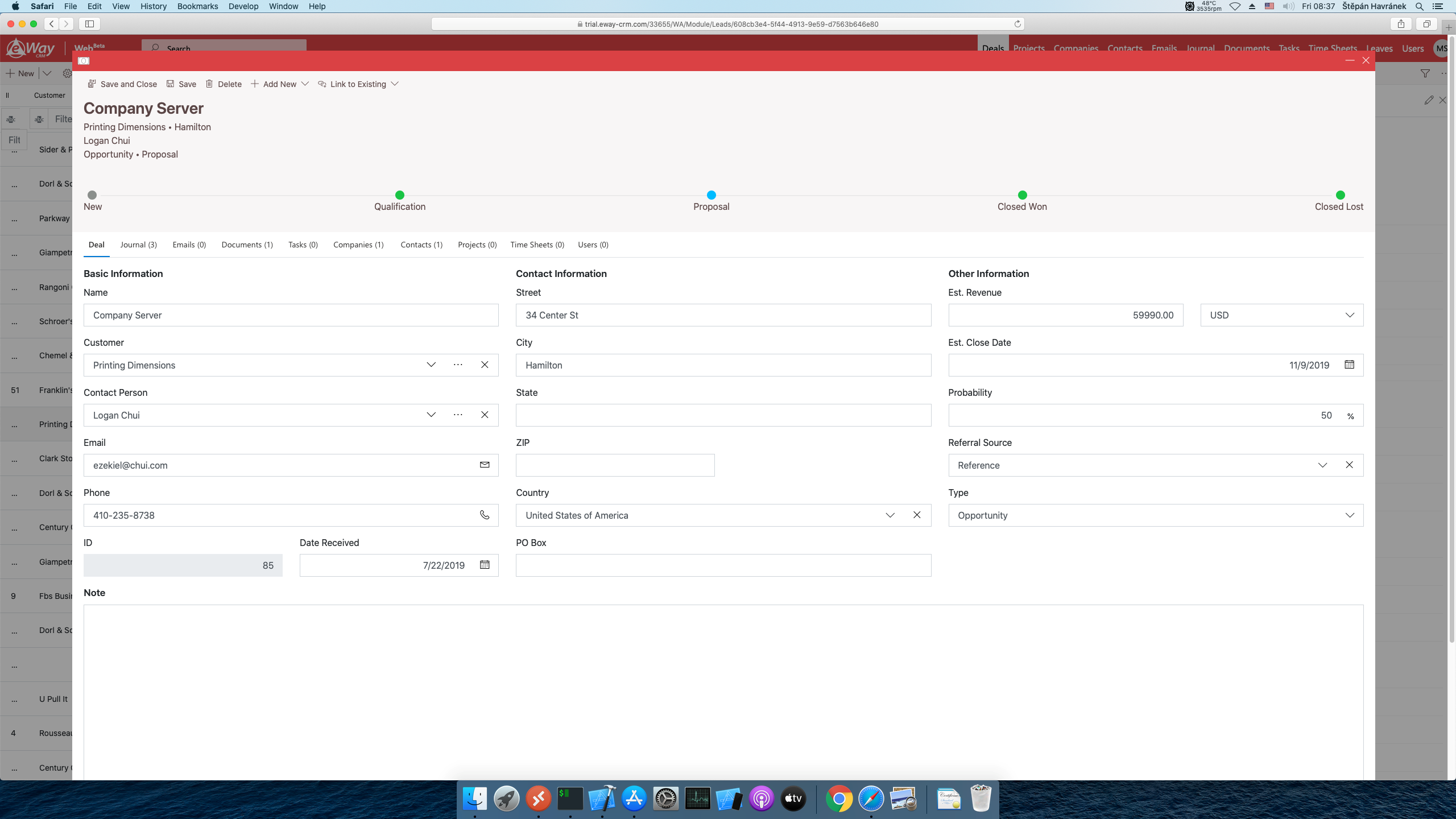This screenshot has height=819, width=1456.
Task: Open the Date Received calendar picker
Action: 485,565
